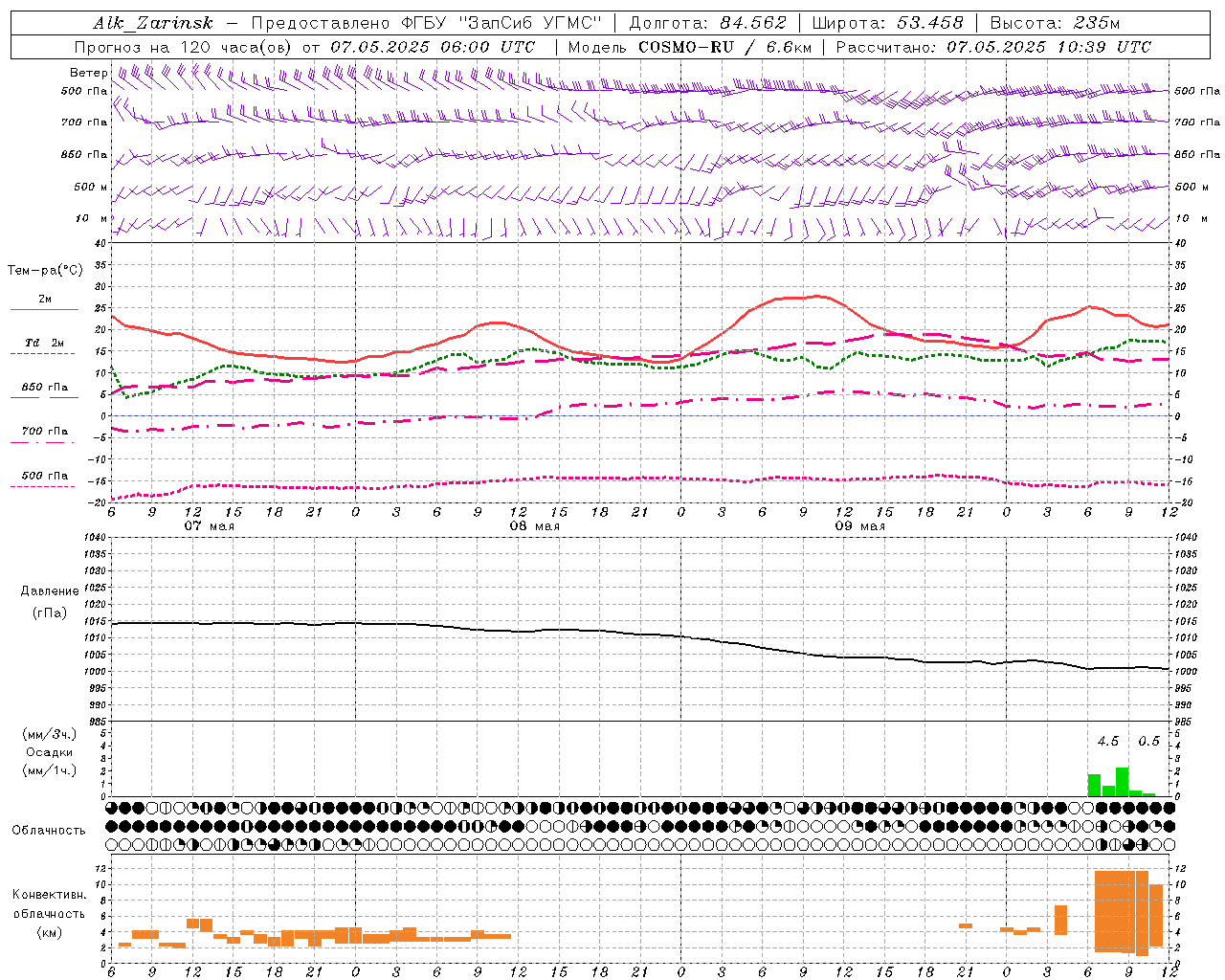The width and height of the screenshot is (1225, 980).
Task: Select the 'Прогноз на 120 часа(ов)' forecast start text
Action: (185, 47)
